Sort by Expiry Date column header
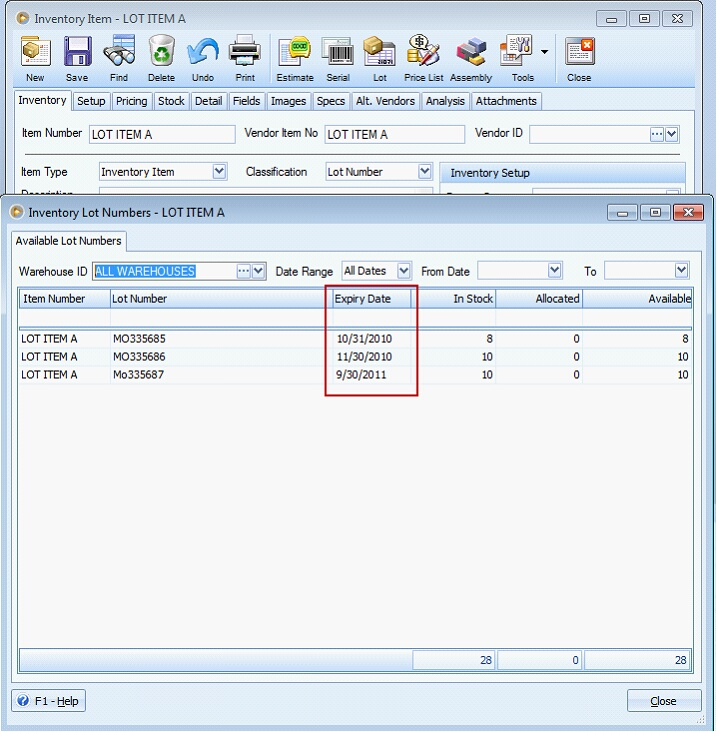Screen dimensions: 717x732 point(371,298)
